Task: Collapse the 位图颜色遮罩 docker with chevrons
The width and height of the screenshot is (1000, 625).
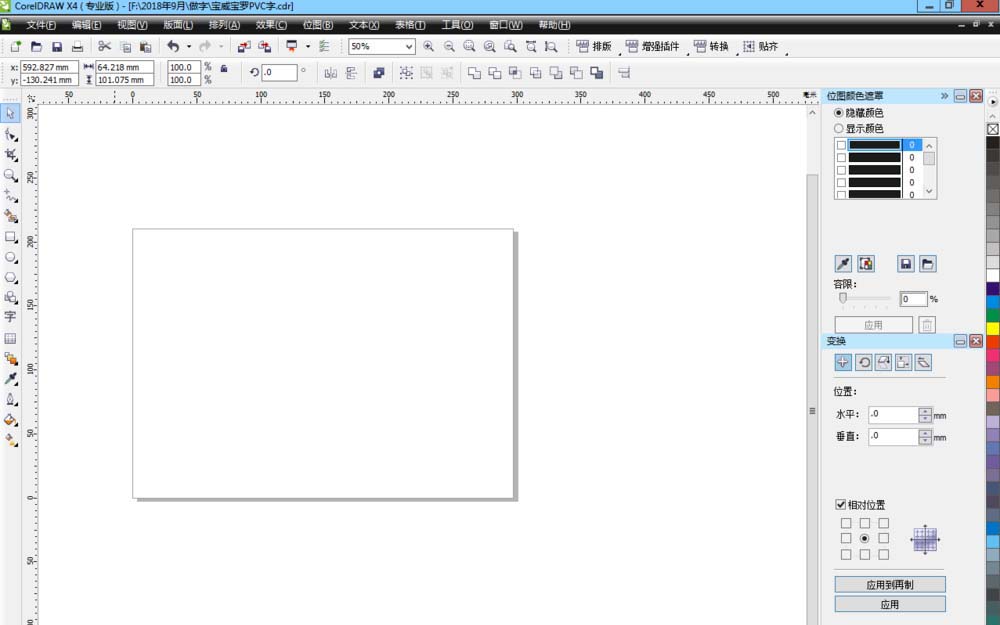Action: click(945, 96)
